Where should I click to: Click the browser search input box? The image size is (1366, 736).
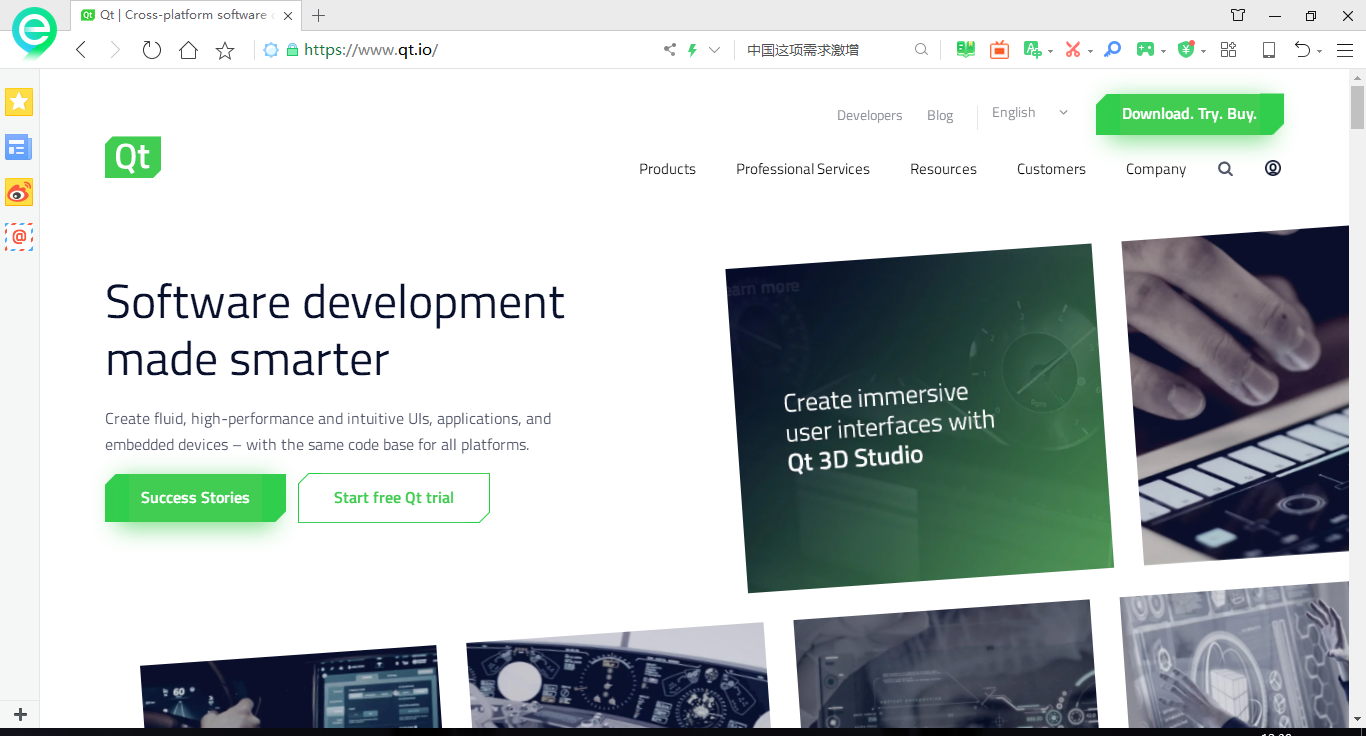(x=828, y=50)
